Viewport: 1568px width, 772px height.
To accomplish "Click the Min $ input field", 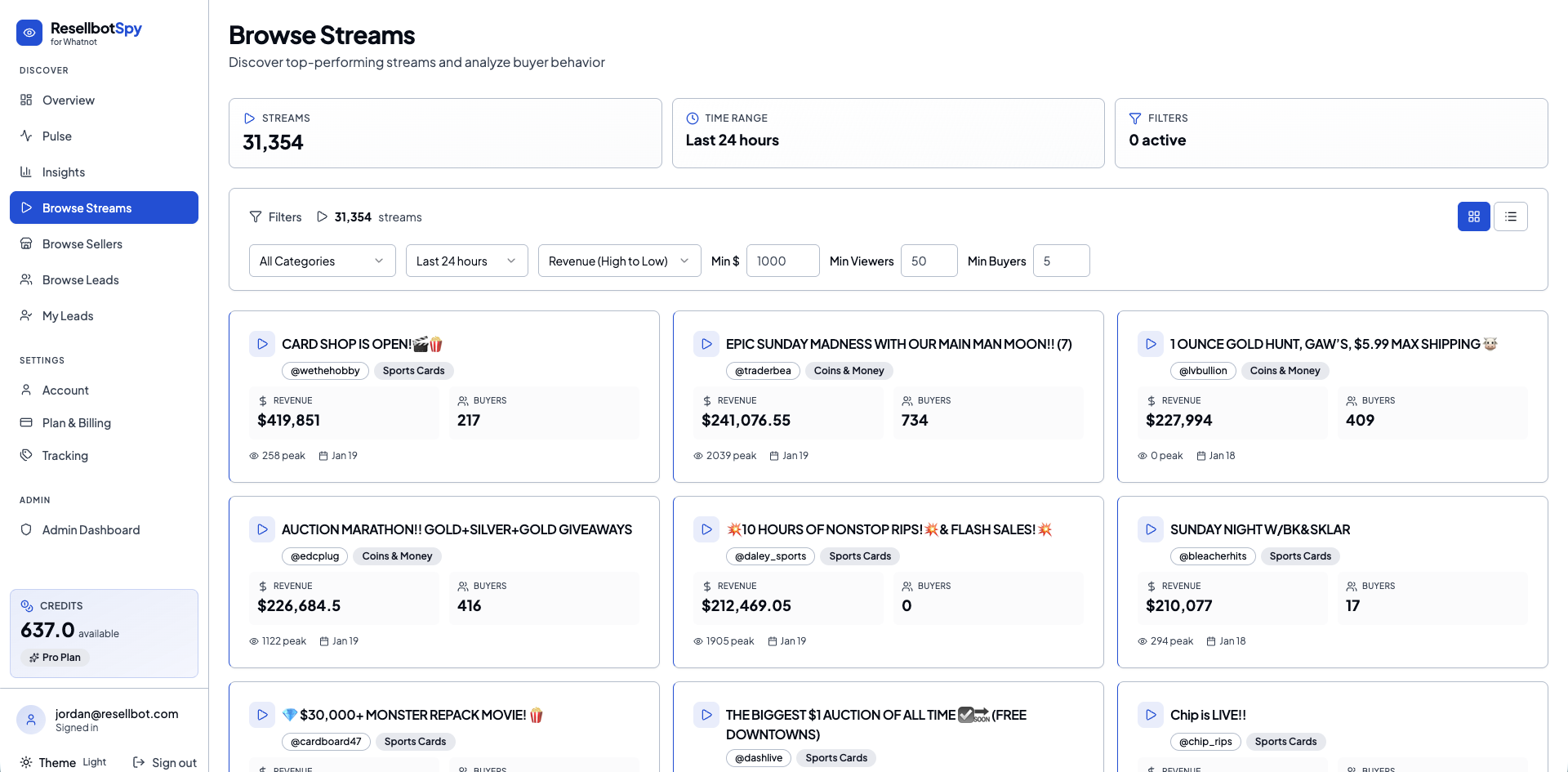I will point(782,261).
